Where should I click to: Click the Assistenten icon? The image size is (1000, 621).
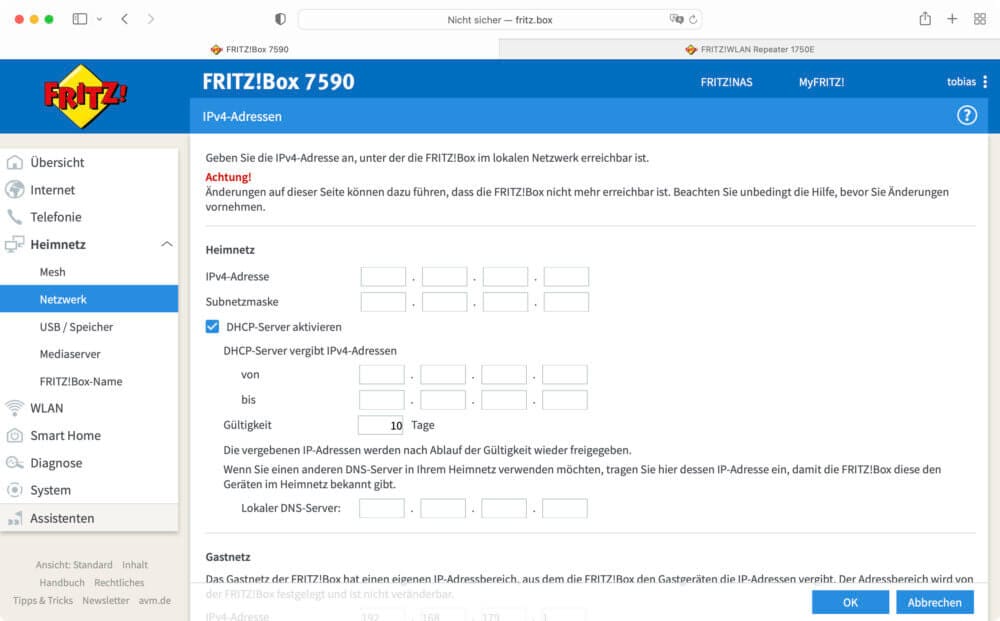coord(14,518)
